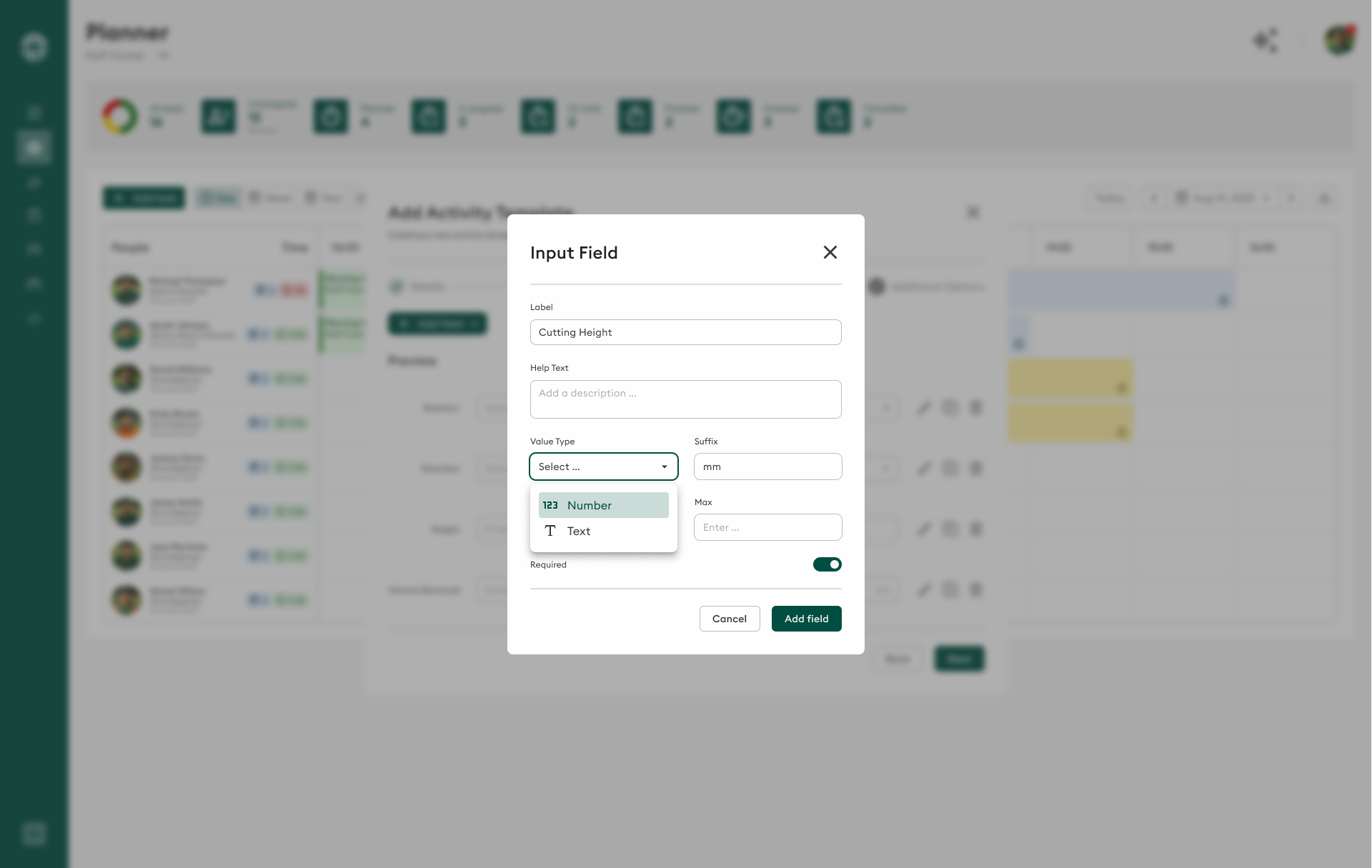The width and height of the screenshot is (1372, 868).
Task: Click the T icon on the Text option
Action: (551, 531)
